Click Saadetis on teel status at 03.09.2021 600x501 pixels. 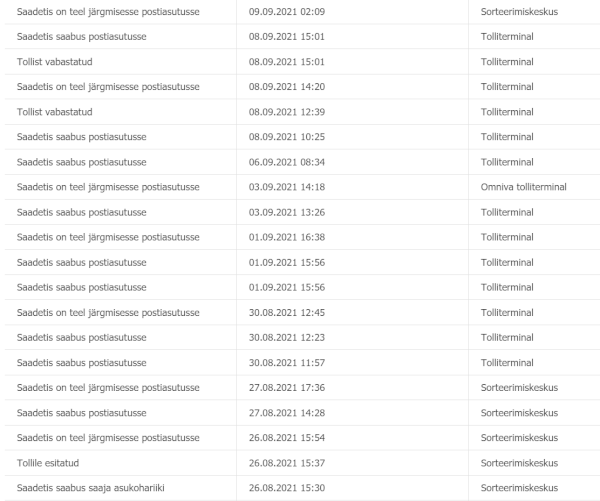[108, 187]
